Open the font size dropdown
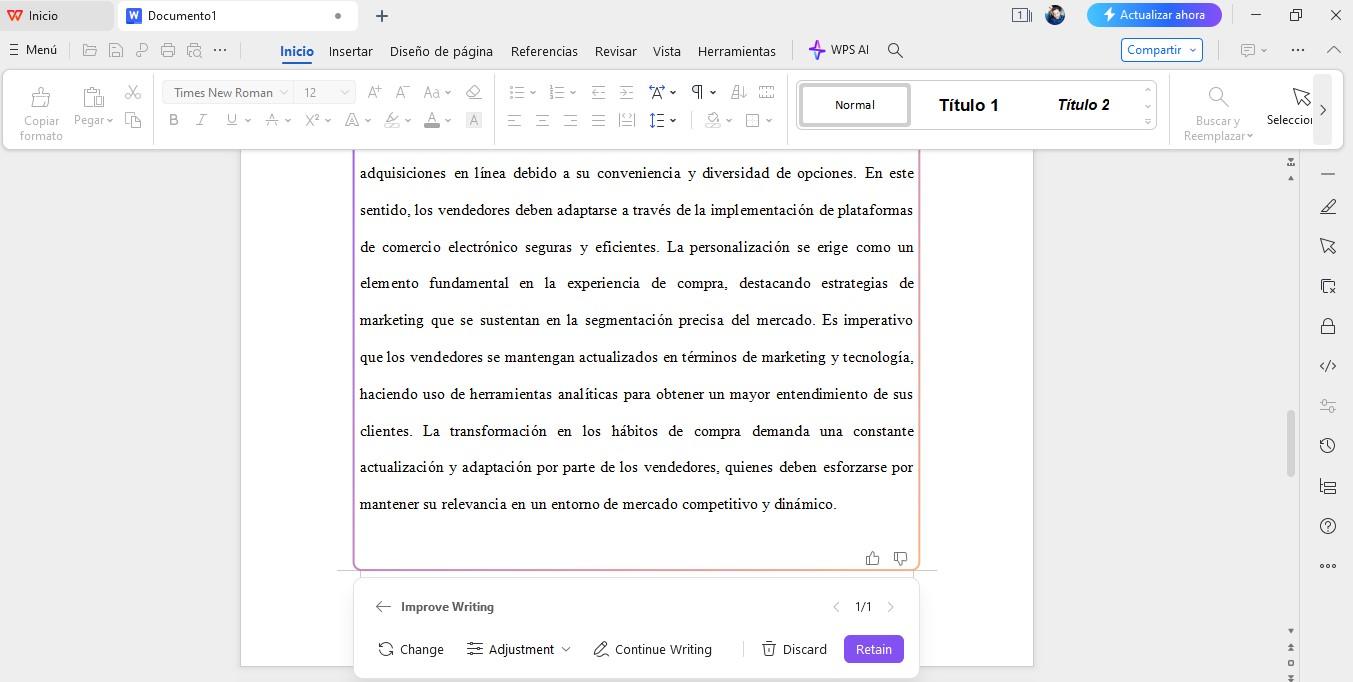 pyautogui.click(x=345, y=91)
